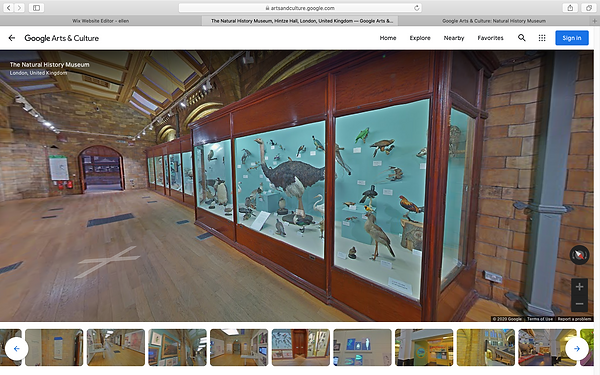Switch to Google Arts & Culture: Natural History Museum tab
Image resolution: width=600 pixels, height=375 pixels.
click(x=494, y=21)
